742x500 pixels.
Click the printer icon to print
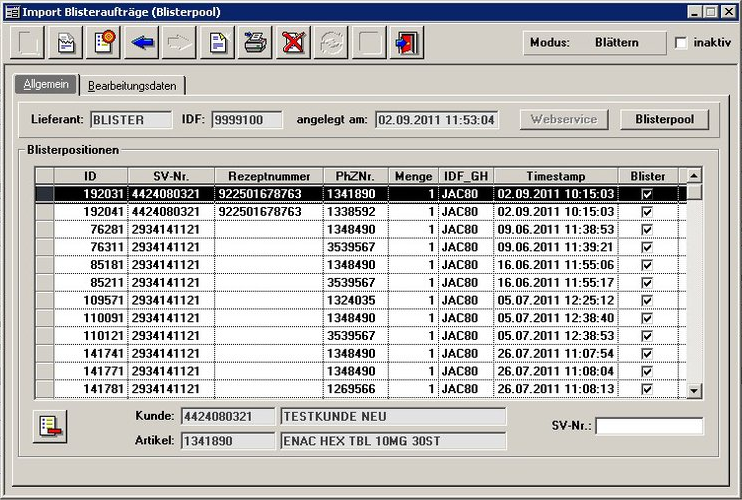click(255, 44)
